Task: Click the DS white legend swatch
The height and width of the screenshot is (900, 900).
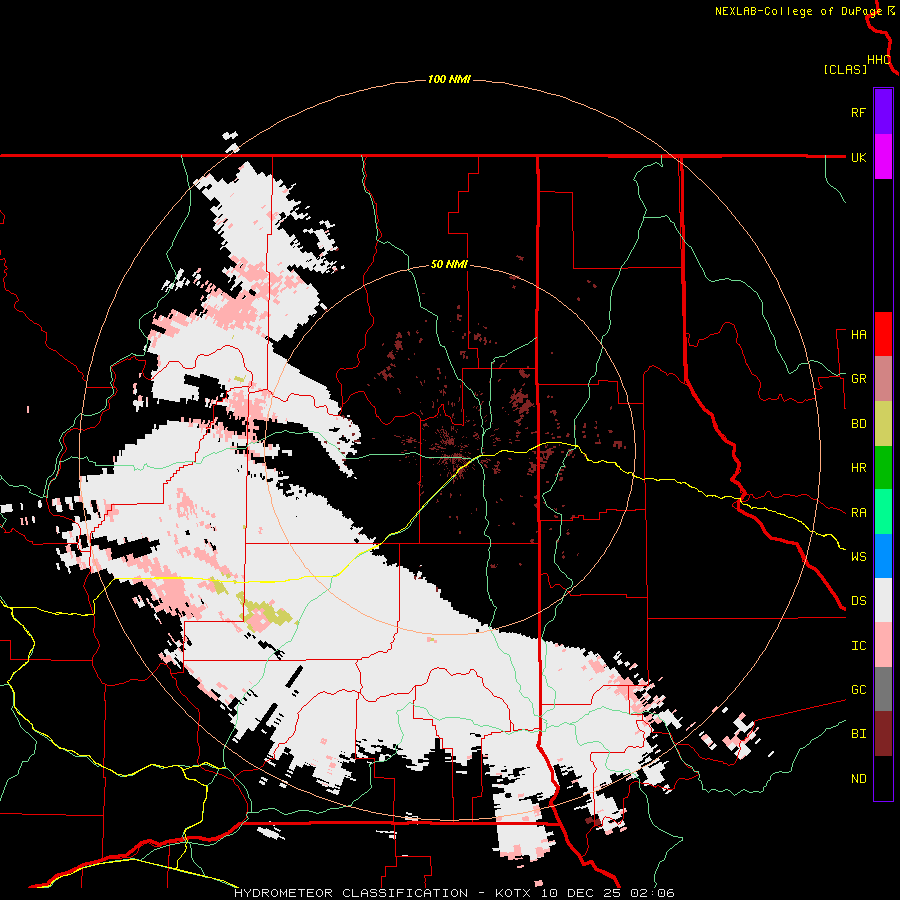Action: (x=883, y=600)
